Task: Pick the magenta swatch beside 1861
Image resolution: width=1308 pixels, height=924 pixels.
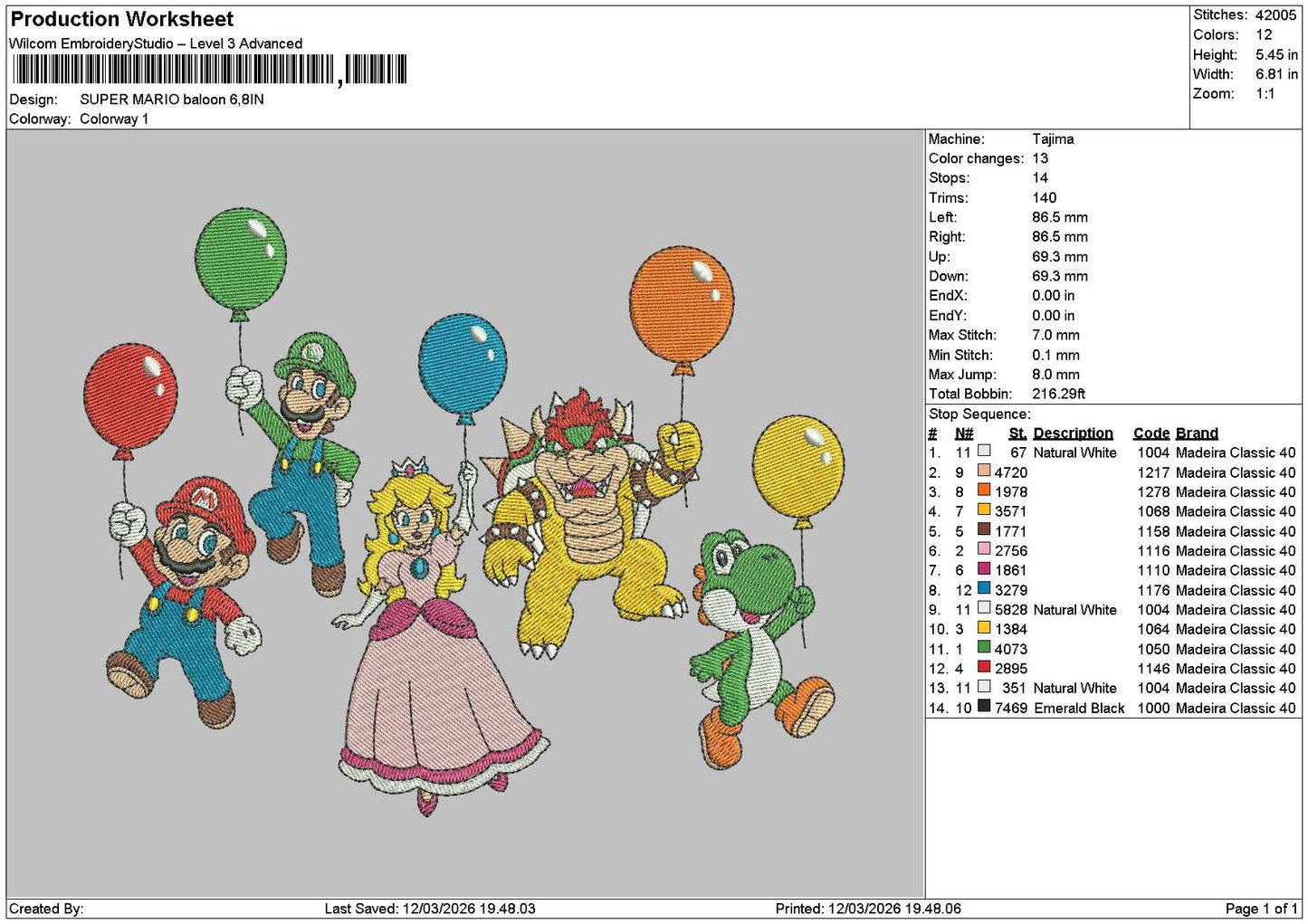Action: click(984, 568)
